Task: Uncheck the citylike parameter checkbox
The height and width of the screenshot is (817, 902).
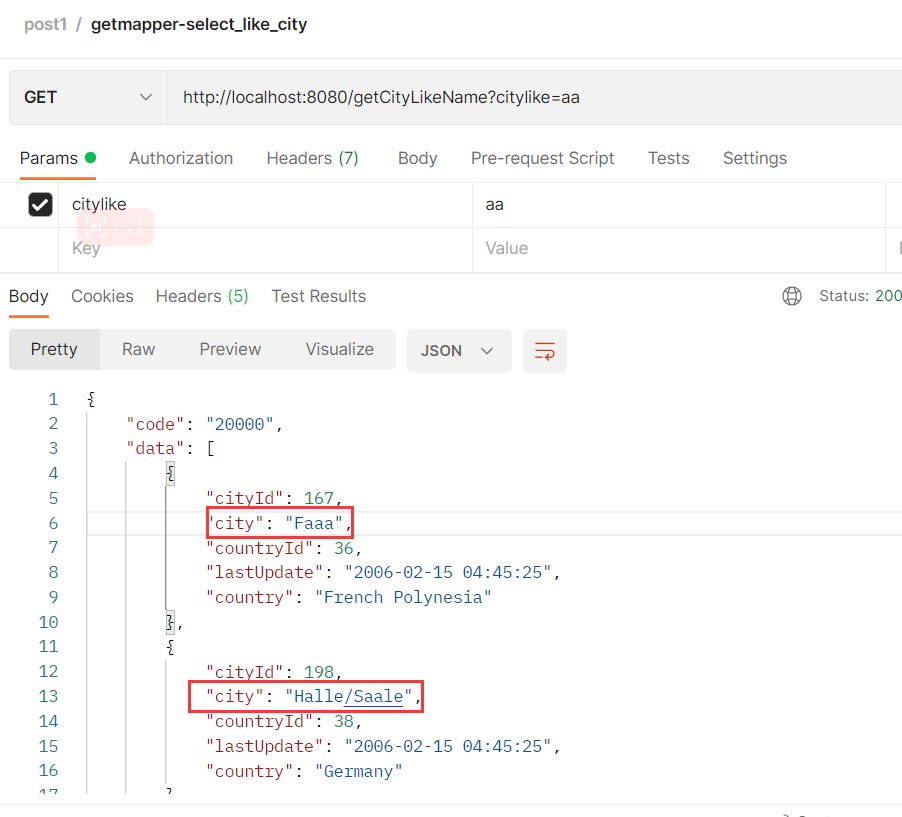Action: point(40,205)
